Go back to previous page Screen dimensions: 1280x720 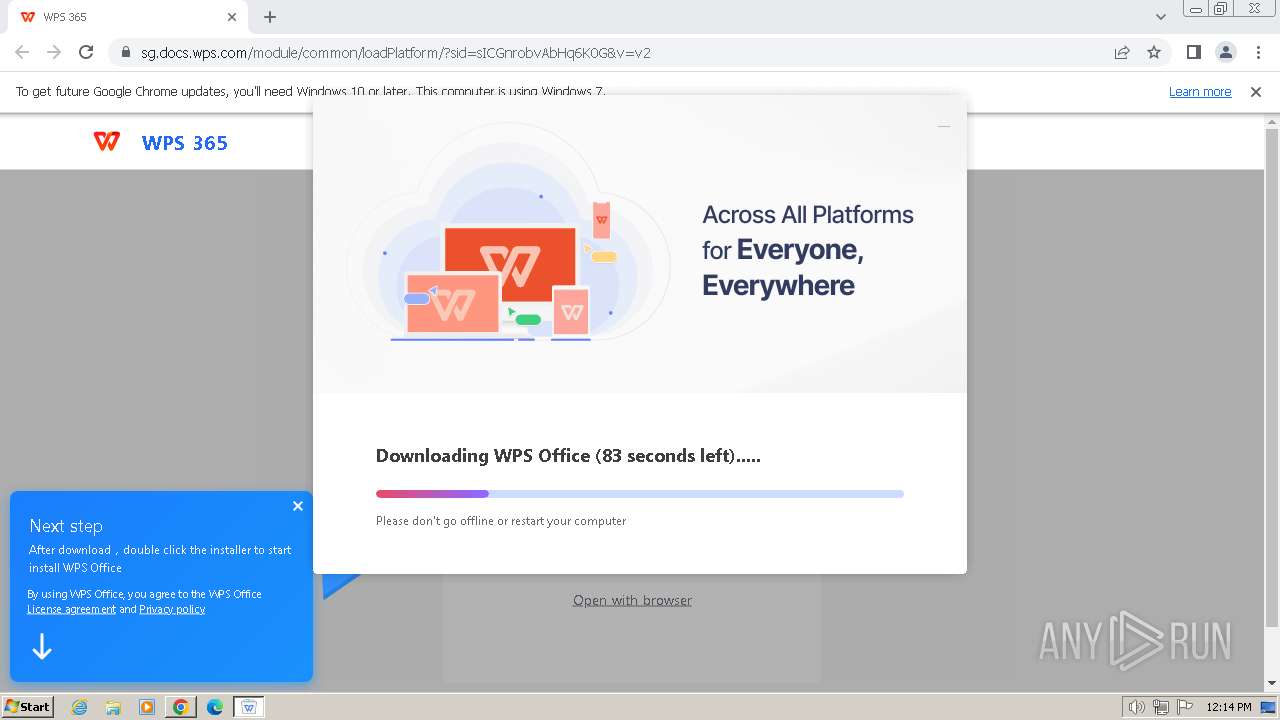tap(22, 52)
